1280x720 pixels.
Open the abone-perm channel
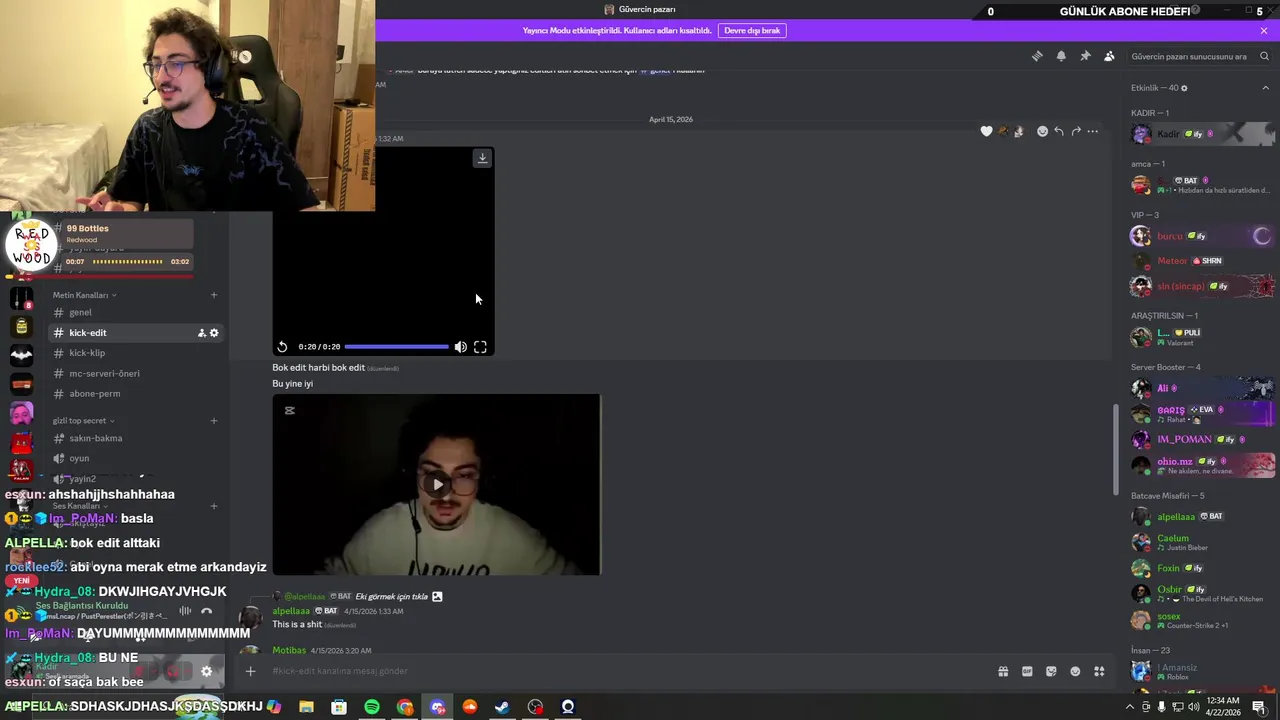click(135, 393)
